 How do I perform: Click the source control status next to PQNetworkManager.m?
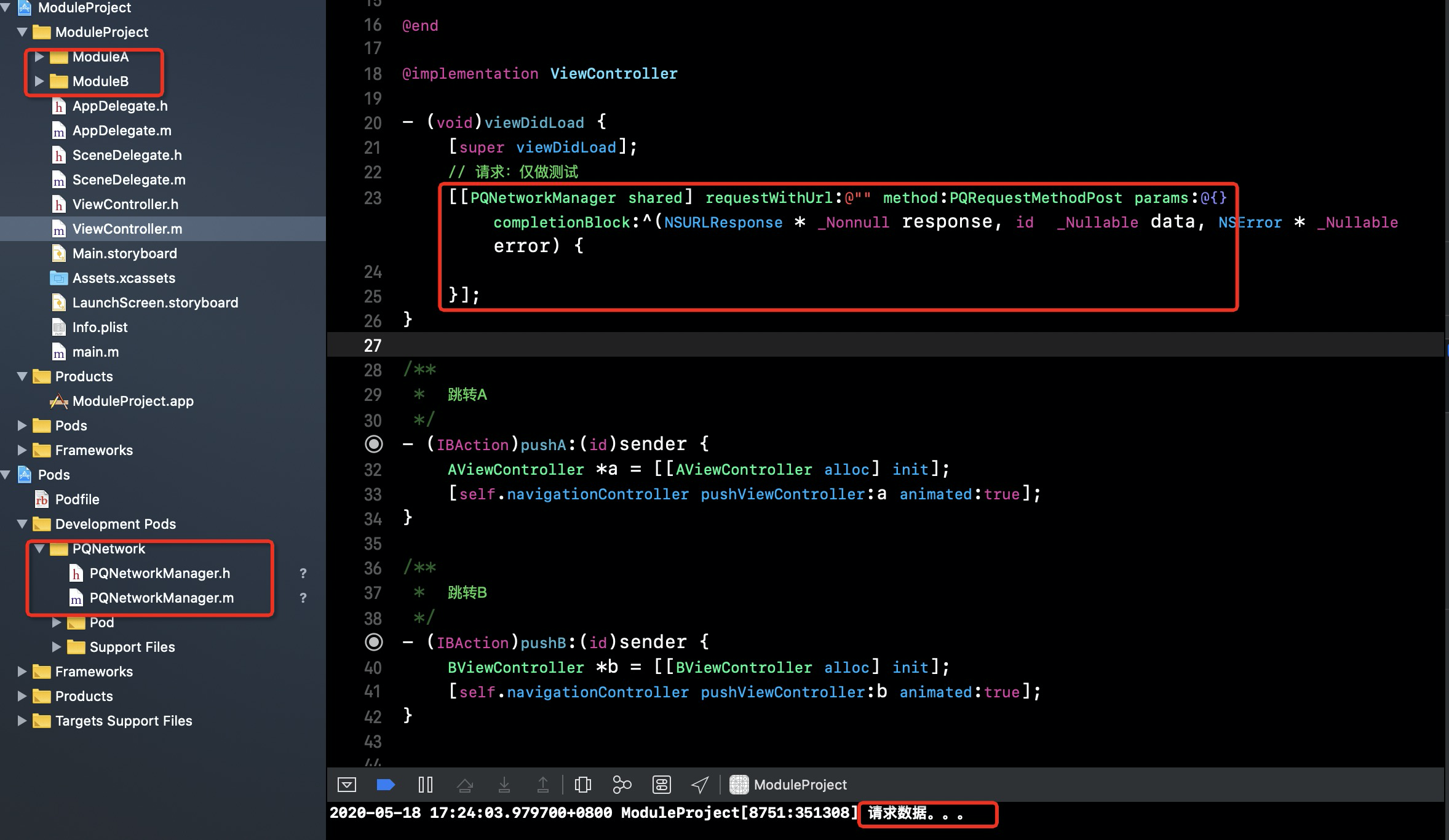coord(303,598)
